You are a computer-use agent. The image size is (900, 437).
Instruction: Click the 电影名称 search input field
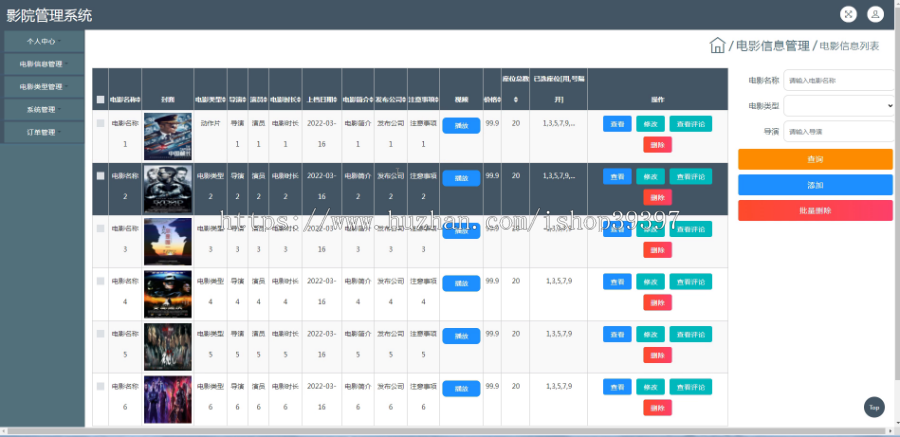[839, 80]
